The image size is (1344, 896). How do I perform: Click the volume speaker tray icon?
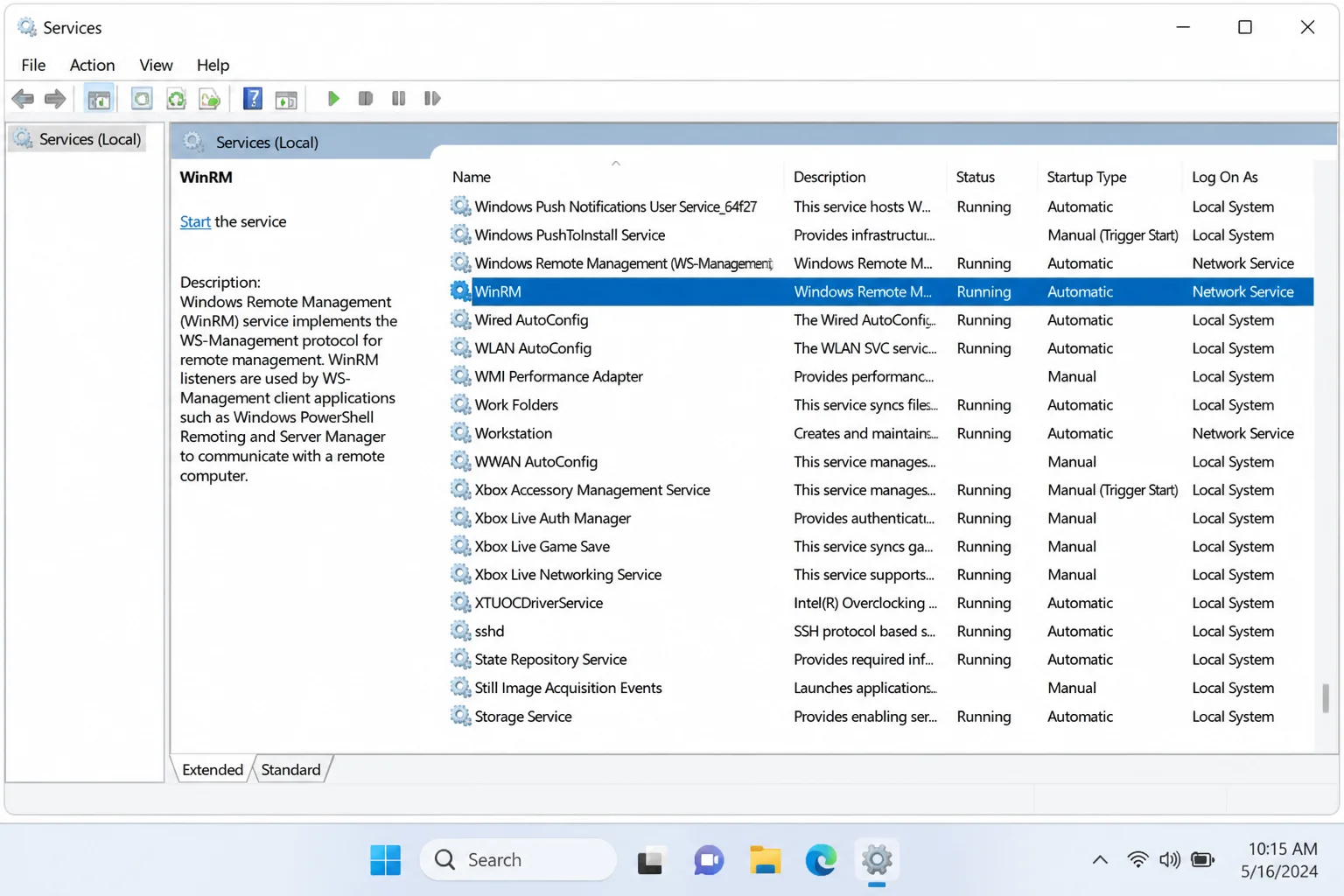pyautogui.click(x=1170, y=860)
